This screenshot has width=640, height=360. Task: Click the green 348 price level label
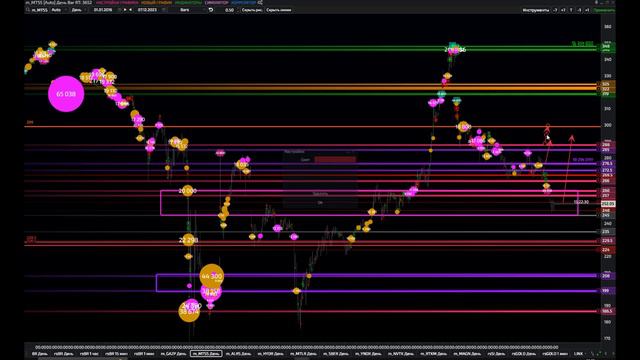(607, 46)
